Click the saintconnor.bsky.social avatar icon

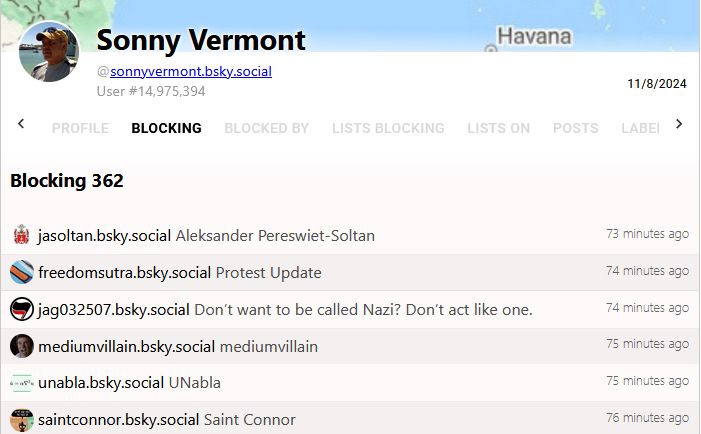(21, 419)
